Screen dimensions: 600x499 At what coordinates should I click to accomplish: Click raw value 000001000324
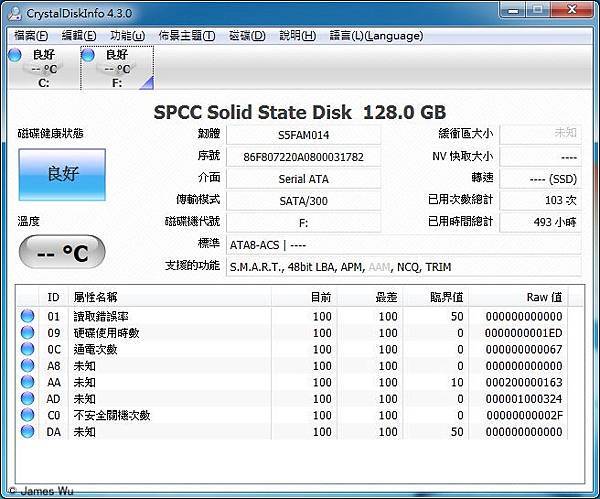(x=523, y=399)
